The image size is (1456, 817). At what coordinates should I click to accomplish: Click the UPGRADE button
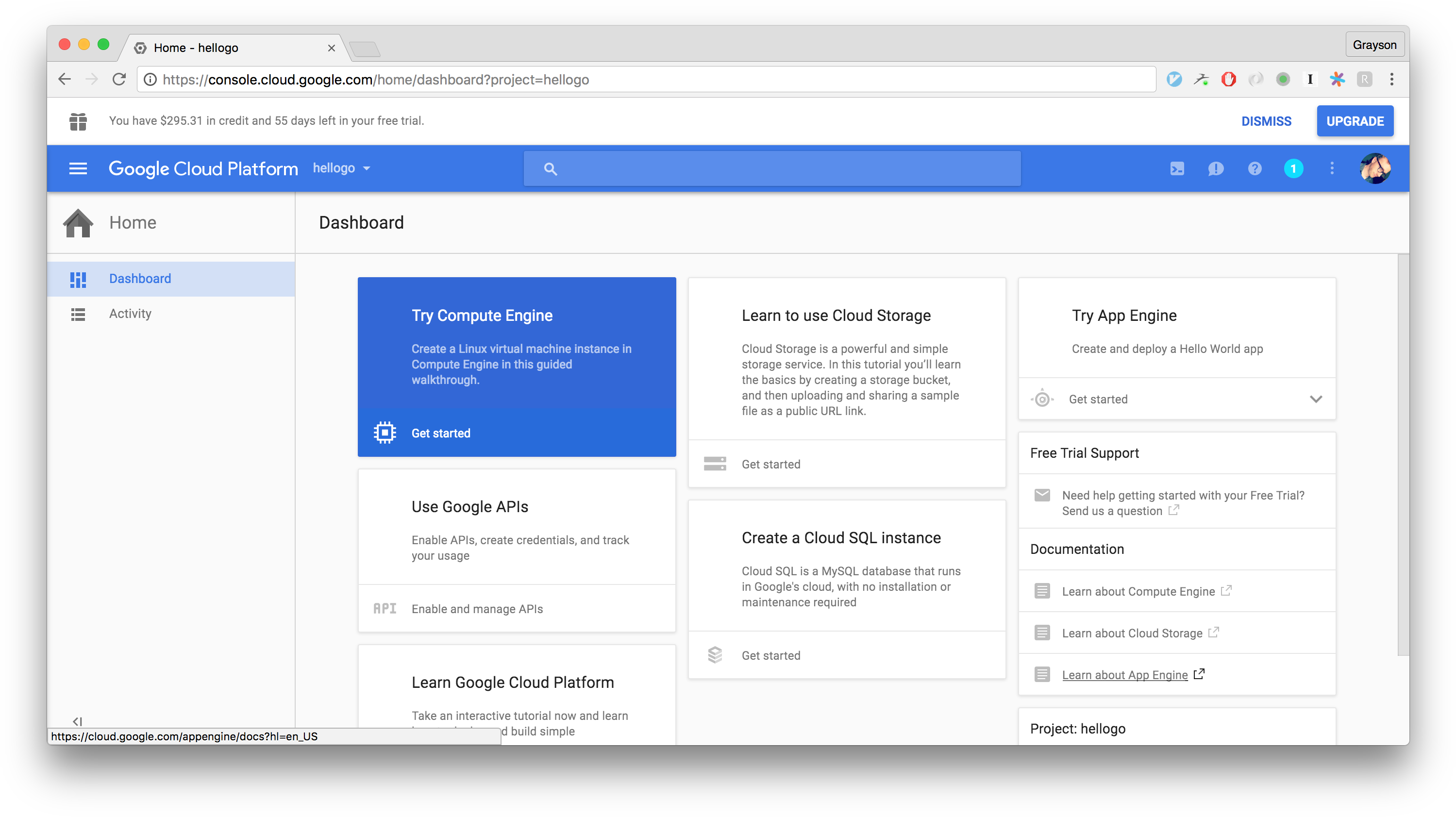click(x=1355, y=121)
